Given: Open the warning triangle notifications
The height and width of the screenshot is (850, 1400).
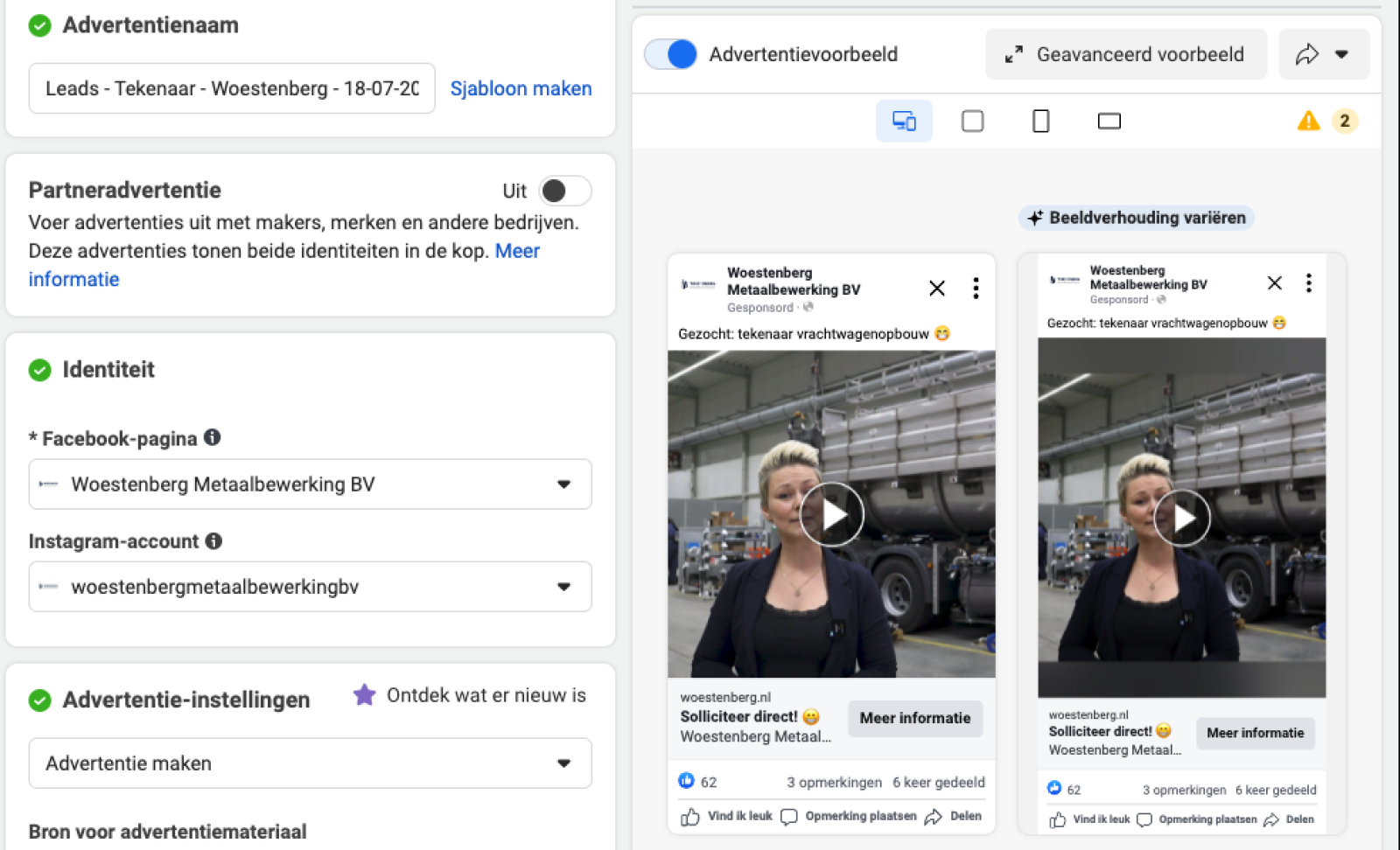Looking at the screenshot, I should click(x=1308, y=121).
